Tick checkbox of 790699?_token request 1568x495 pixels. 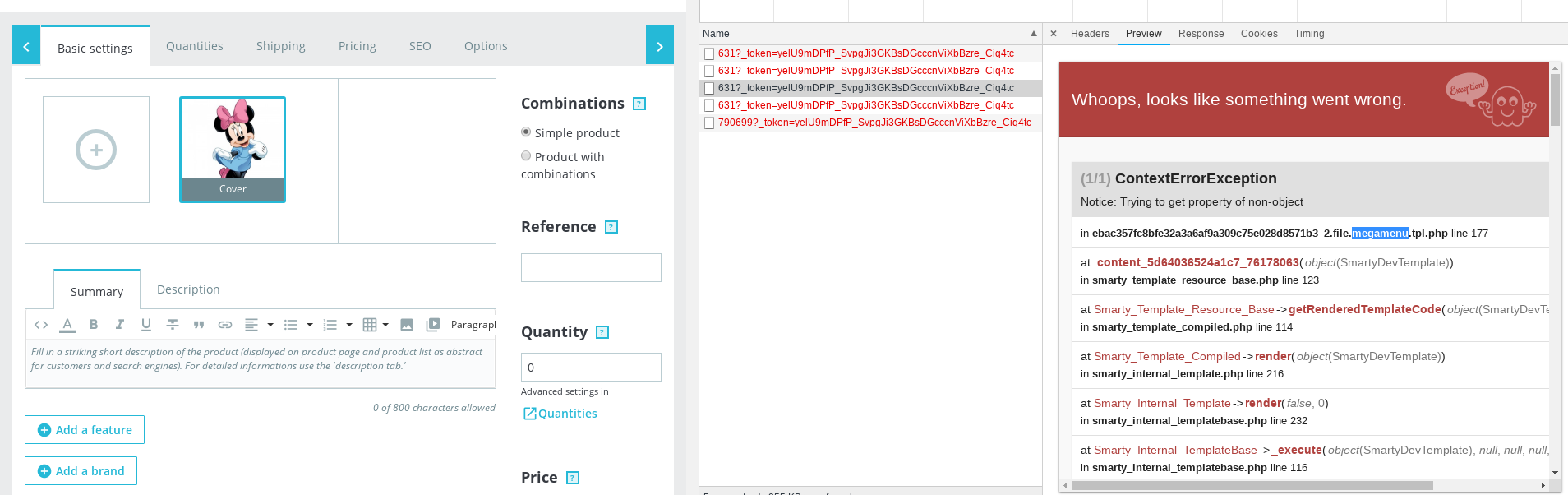click(x=709, y=123)
